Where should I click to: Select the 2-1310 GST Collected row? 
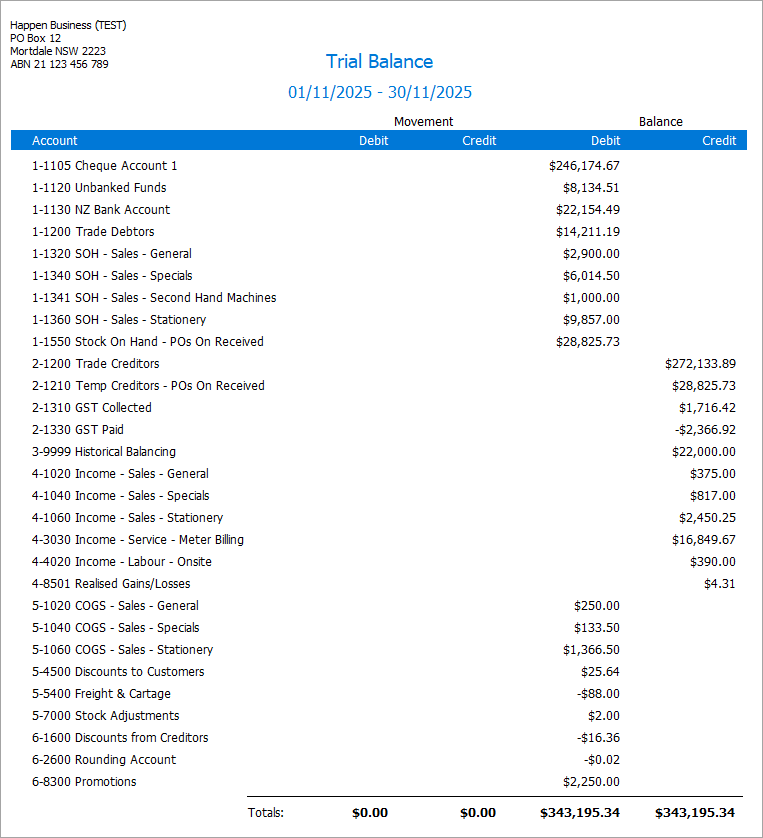[91, 407]
